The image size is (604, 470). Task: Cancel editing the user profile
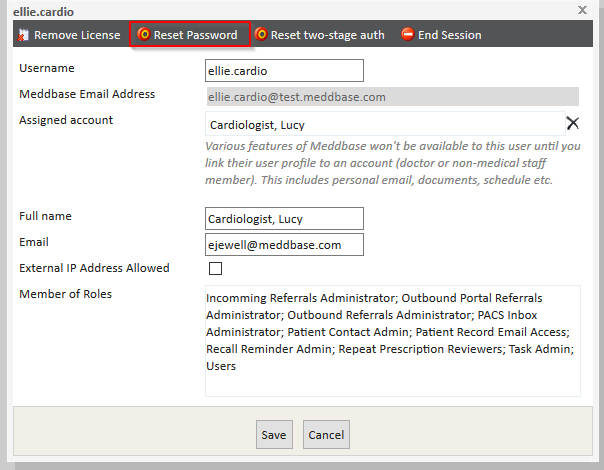[x=325, y=435]
